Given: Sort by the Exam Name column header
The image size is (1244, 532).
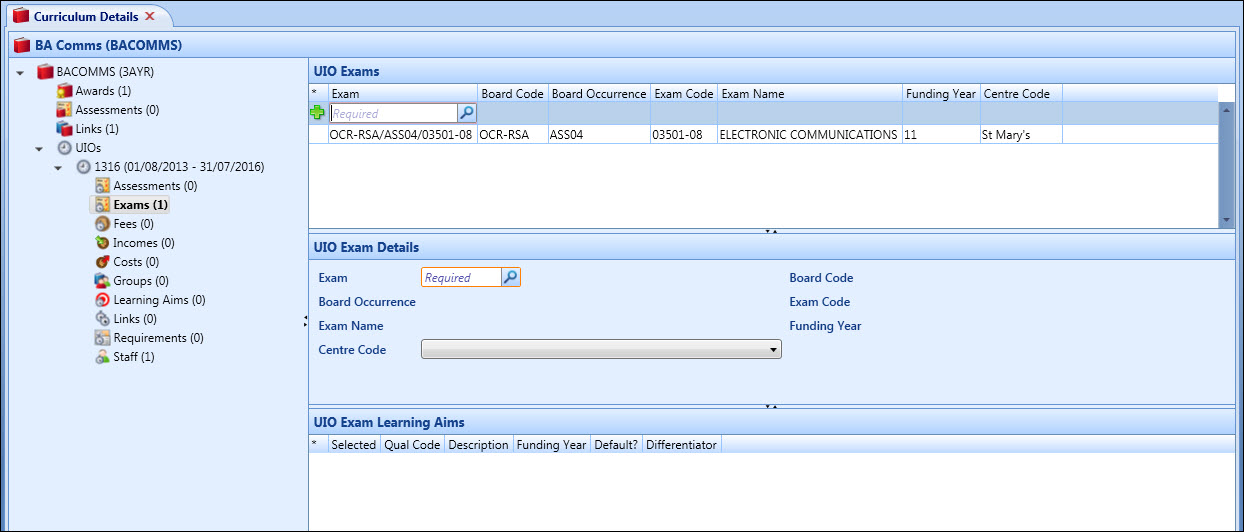Looking at the screenshot, I should click(x=810, y=93).
